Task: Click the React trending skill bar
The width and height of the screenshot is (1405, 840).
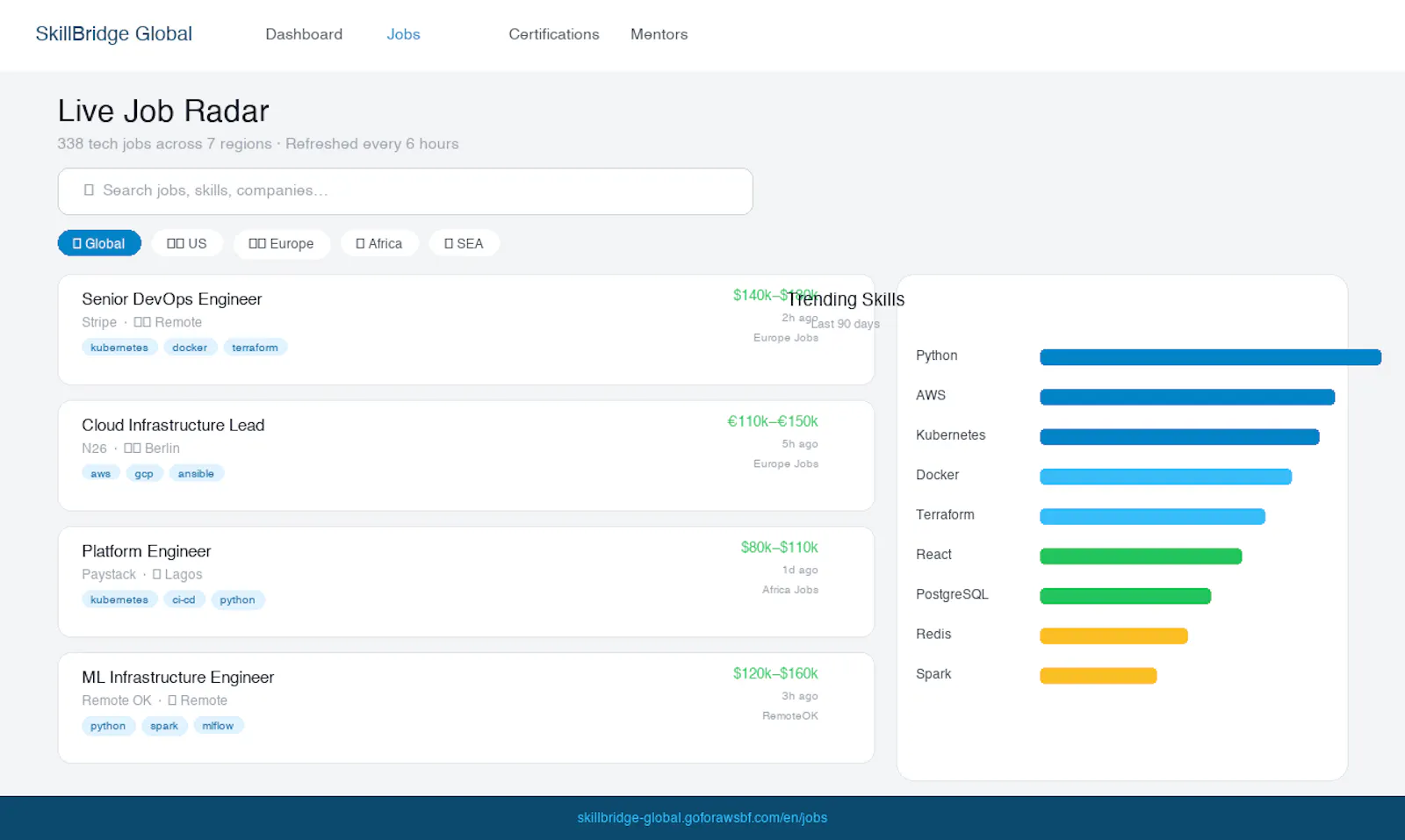Action: coord(1141,556)
